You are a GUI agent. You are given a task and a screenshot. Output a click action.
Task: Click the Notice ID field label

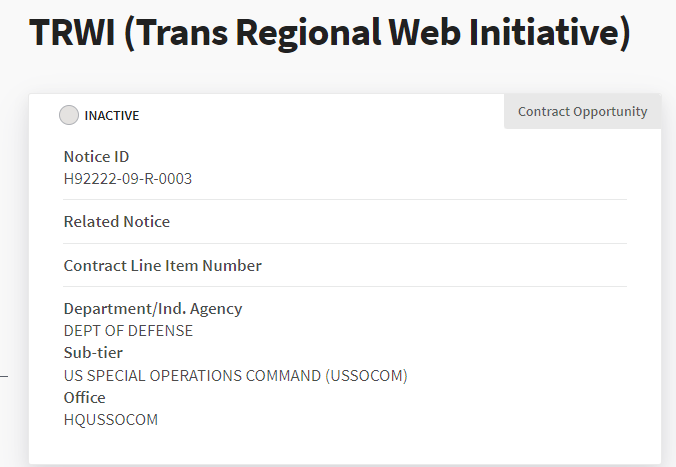click(x=96, y=157)
